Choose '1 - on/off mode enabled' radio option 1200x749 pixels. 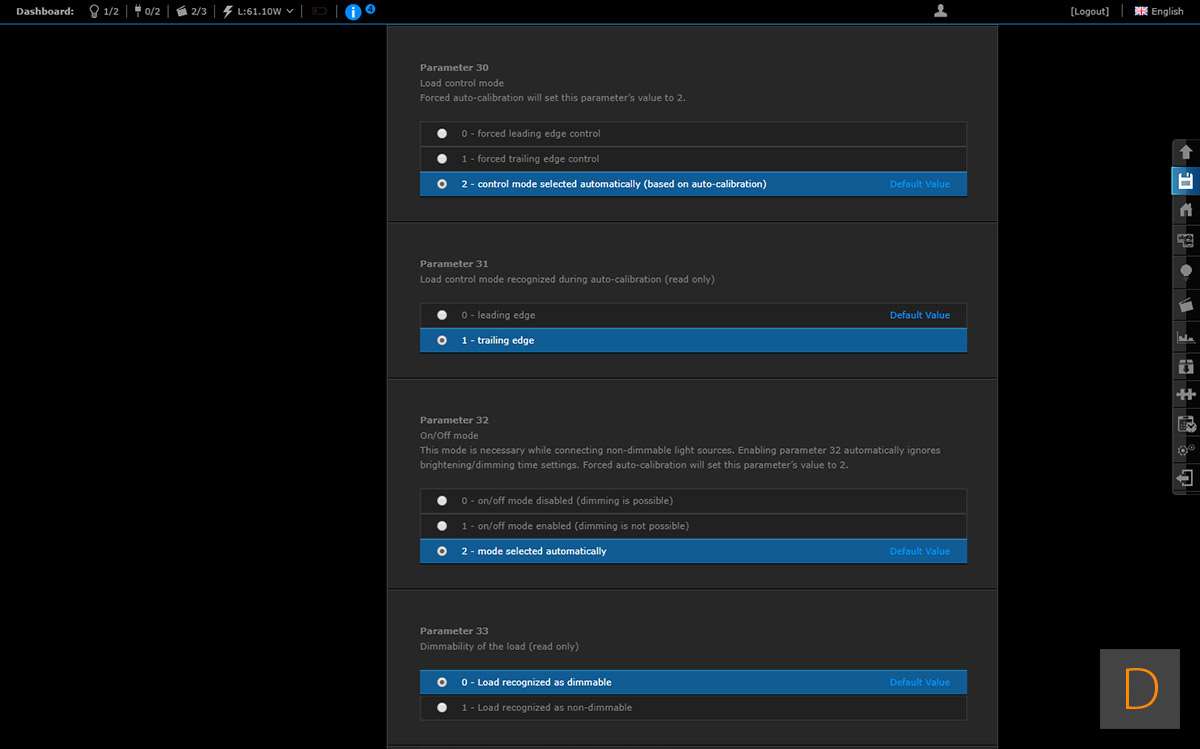tap(442, 526)
